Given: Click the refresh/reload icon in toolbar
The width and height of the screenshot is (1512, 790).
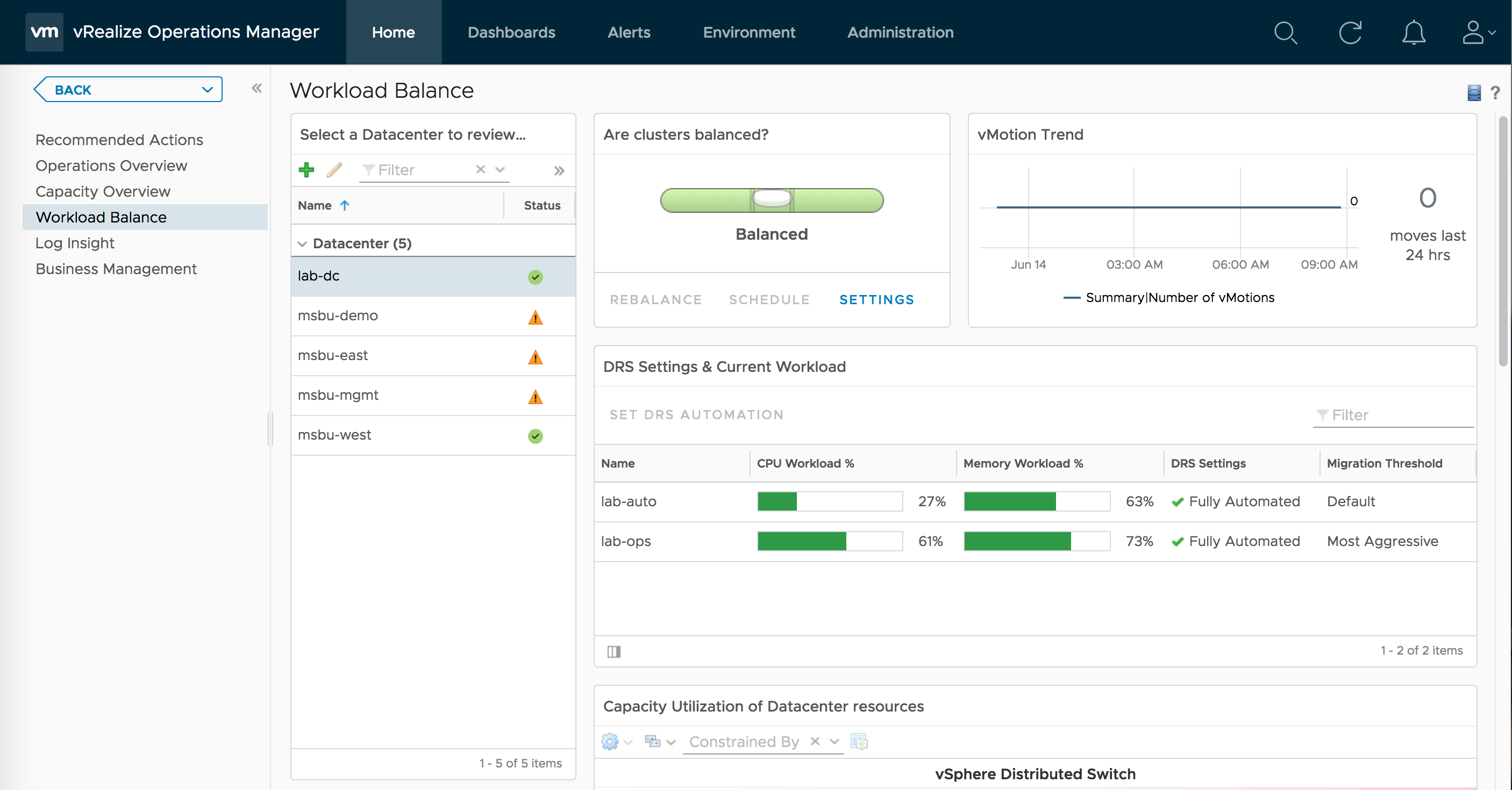Looking at the screenshot, I should (1350, 32).
